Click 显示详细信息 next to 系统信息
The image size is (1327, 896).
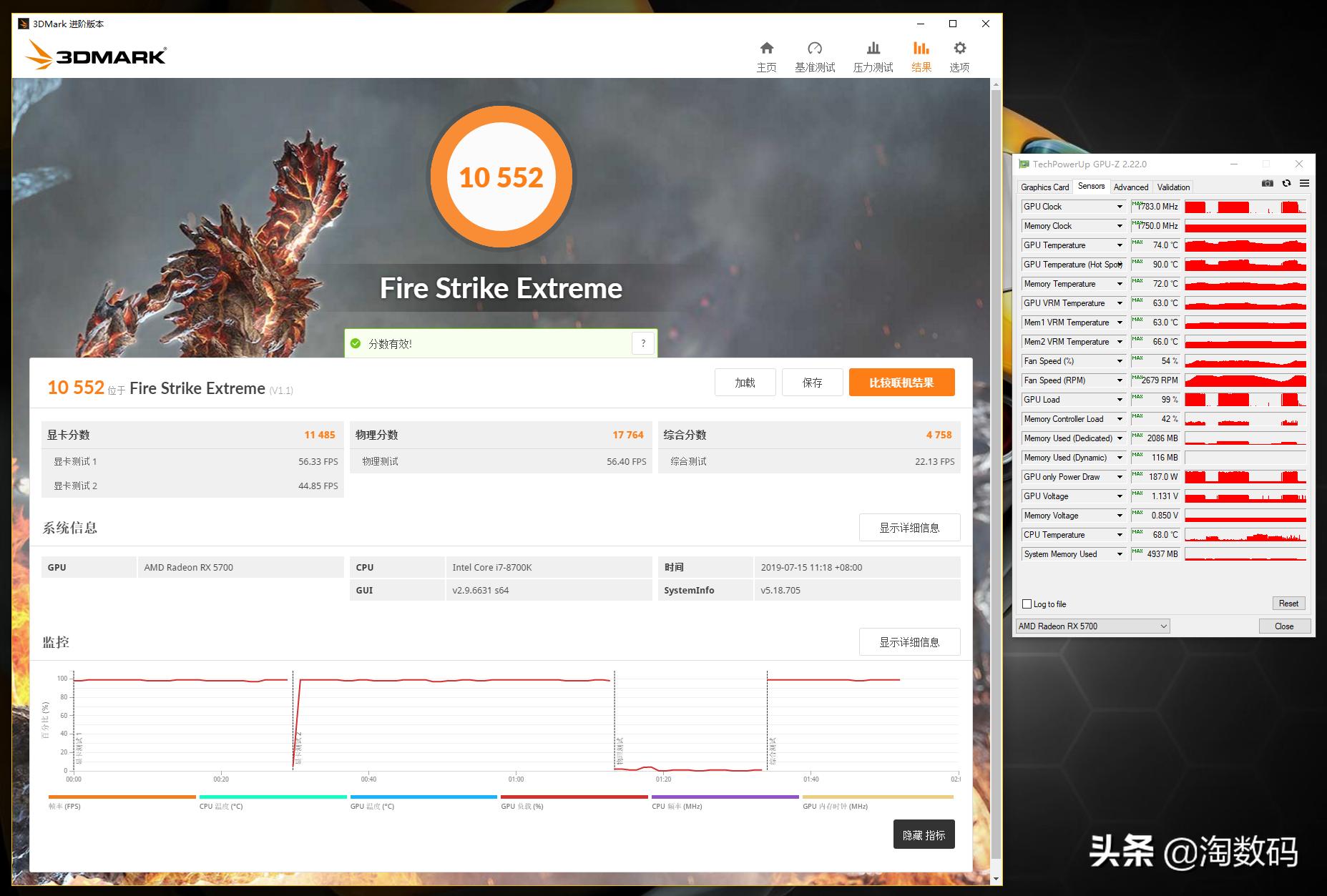909,528
